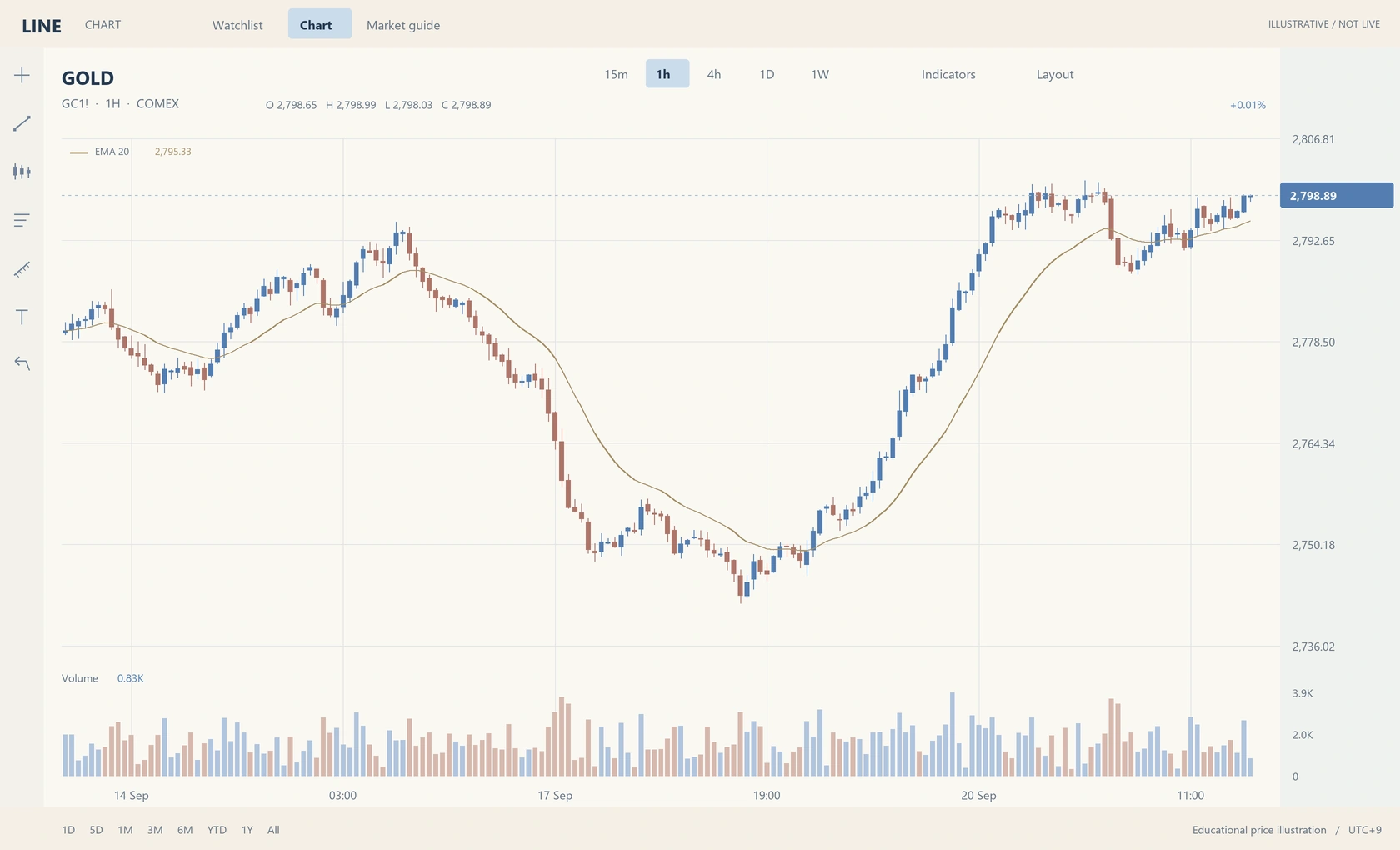Open the Market guide tab
This screenshot has width=1400, height=850.
pyautogui.click(x=403, y=25)
